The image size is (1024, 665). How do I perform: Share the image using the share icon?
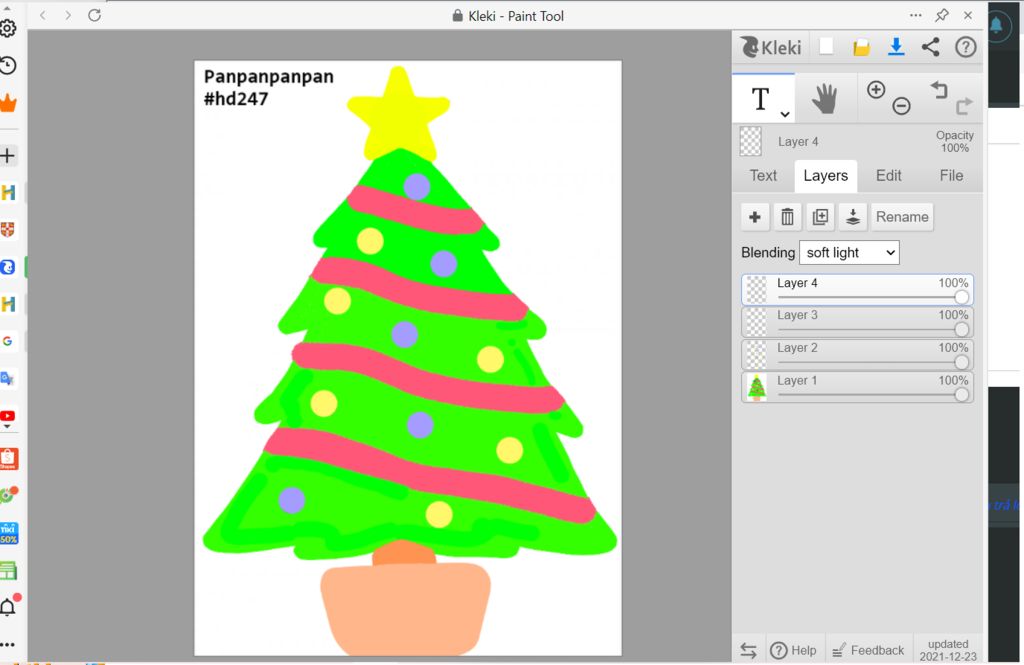(x=931, y=46)
